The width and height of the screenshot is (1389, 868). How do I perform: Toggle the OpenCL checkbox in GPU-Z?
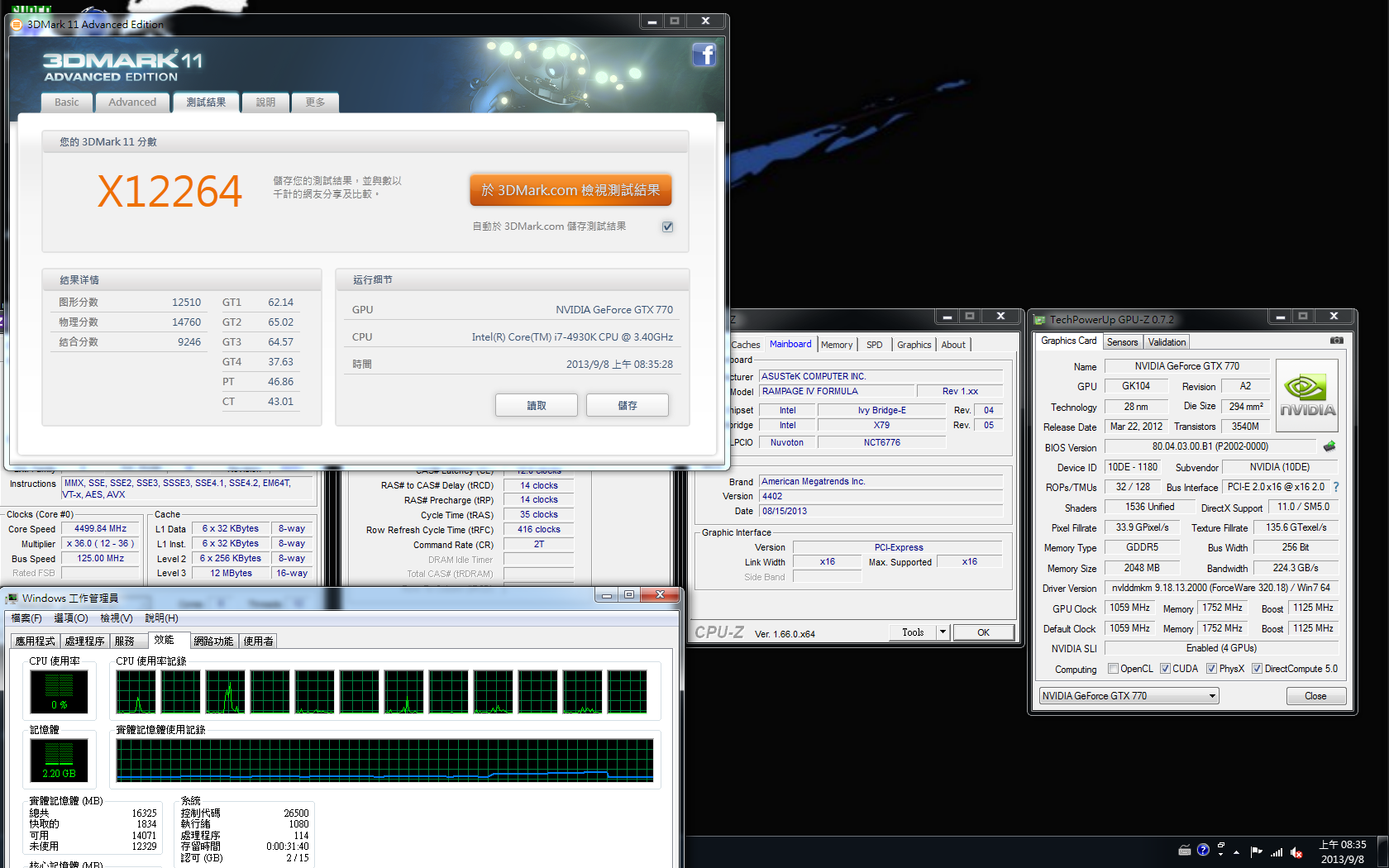pyautogui.click(x=1113, y=669)
